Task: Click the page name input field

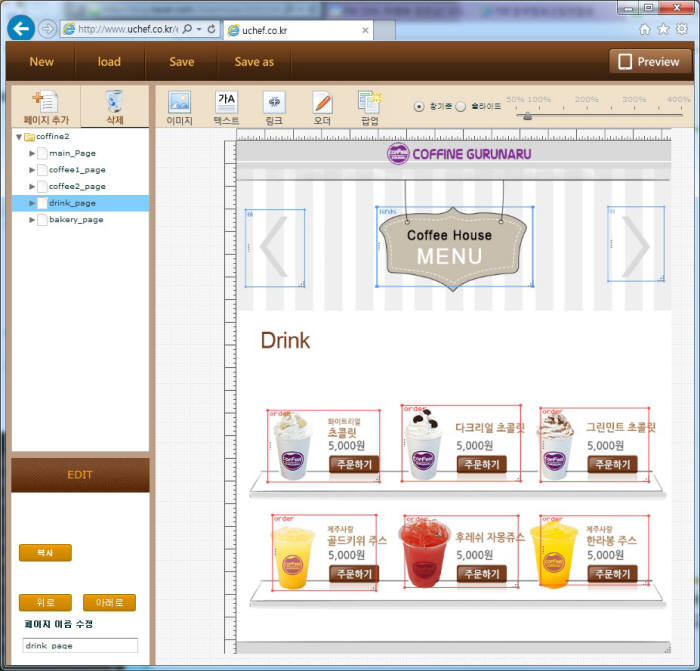Action: pos(80,646)
